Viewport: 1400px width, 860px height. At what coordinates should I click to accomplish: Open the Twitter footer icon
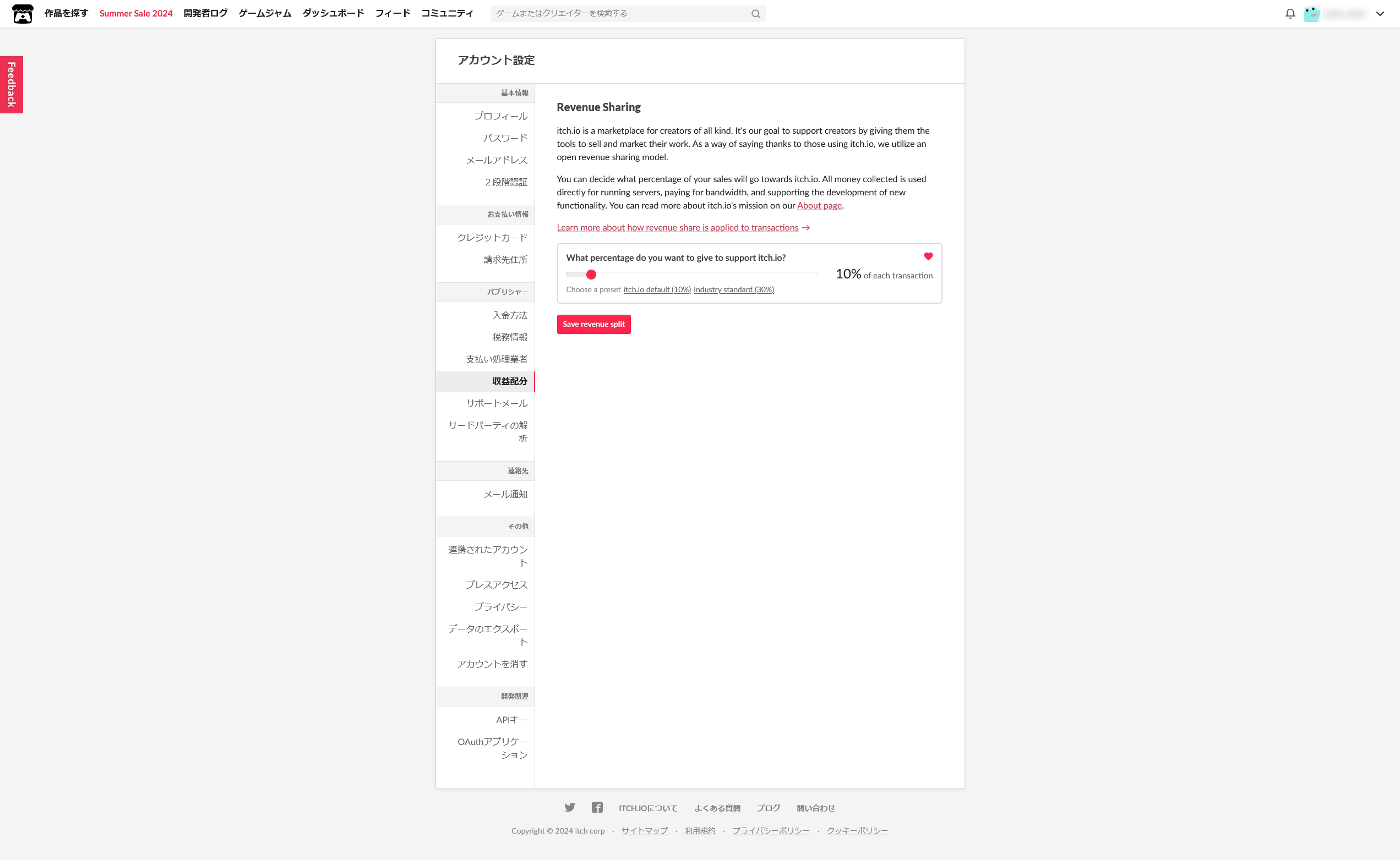click(570, 807)
